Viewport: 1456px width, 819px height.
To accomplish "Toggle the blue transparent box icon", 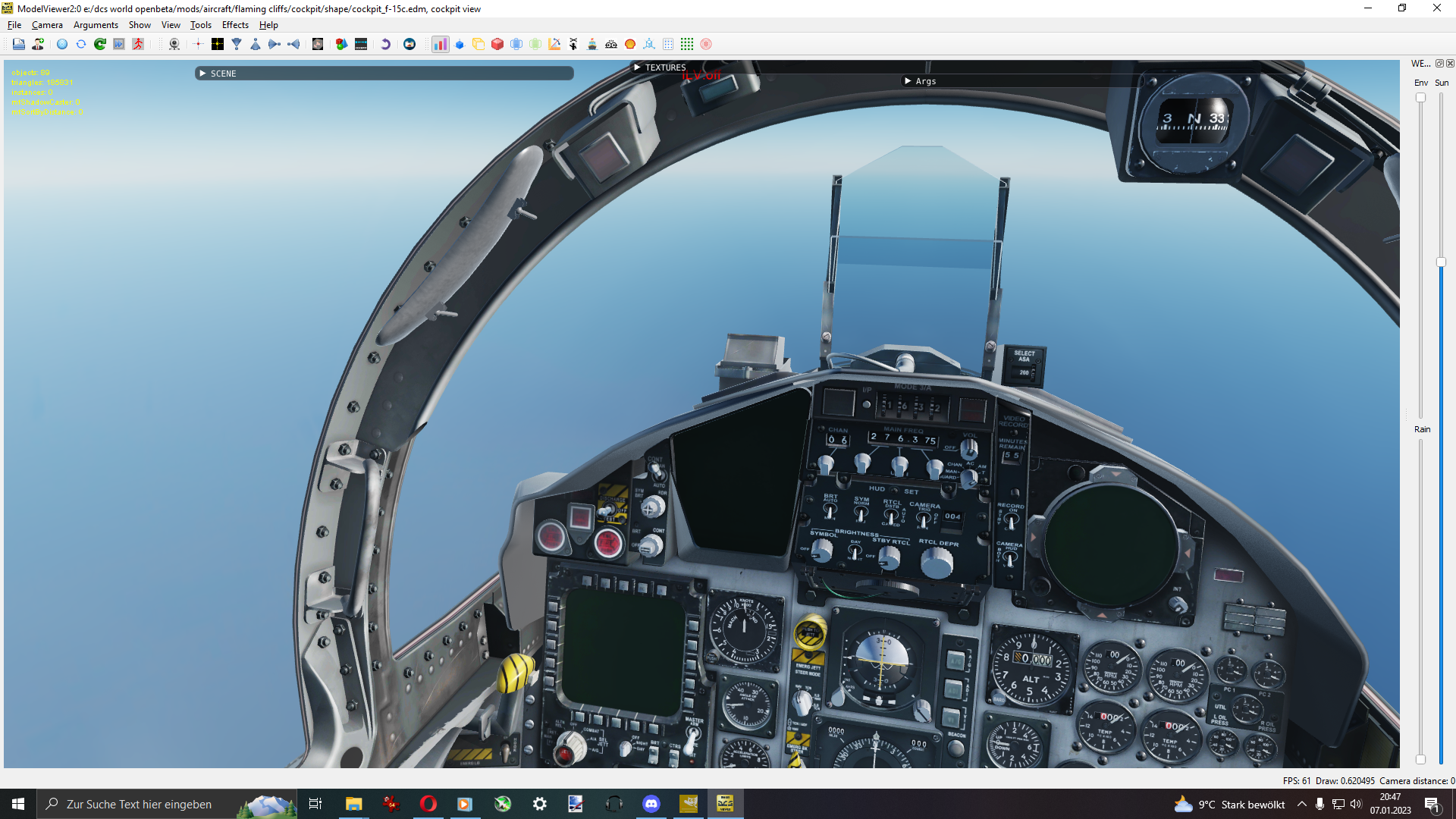I will click(x=516, y=44).
